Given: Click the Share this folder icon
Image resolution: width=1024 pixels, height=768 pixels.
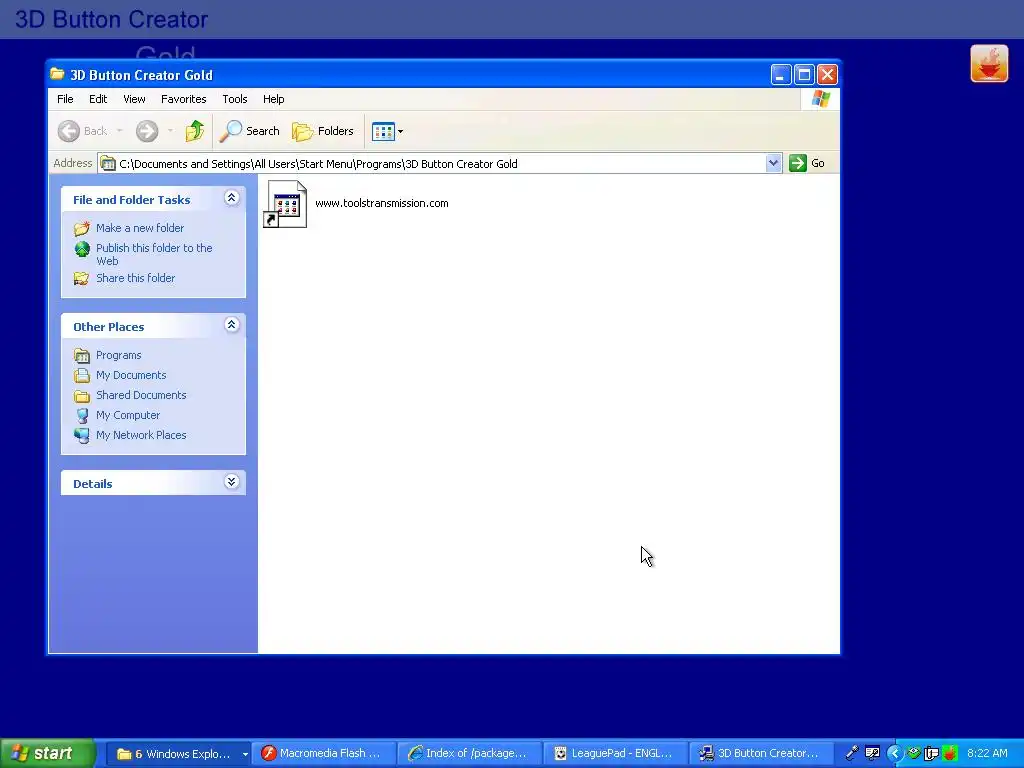Looking at the screenshot, I should coord(82,279).
